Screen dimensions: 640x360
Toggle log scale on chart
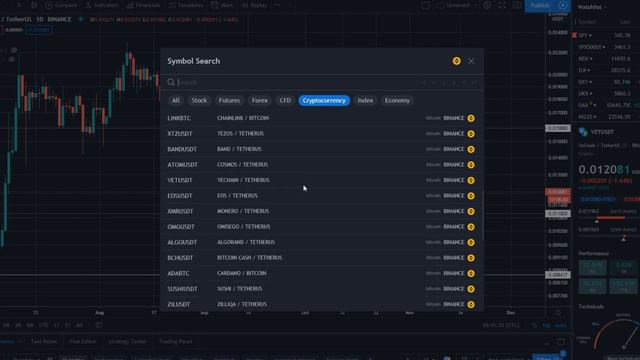pyautogui.click(x=546, y=325)
